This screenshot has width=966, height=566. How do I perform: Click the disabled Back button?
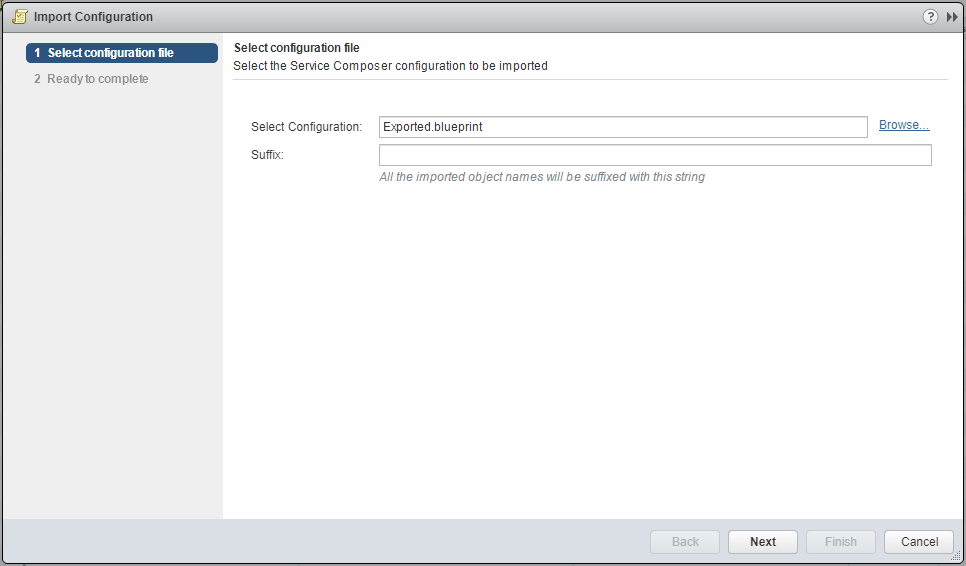(x=685, y=542)
